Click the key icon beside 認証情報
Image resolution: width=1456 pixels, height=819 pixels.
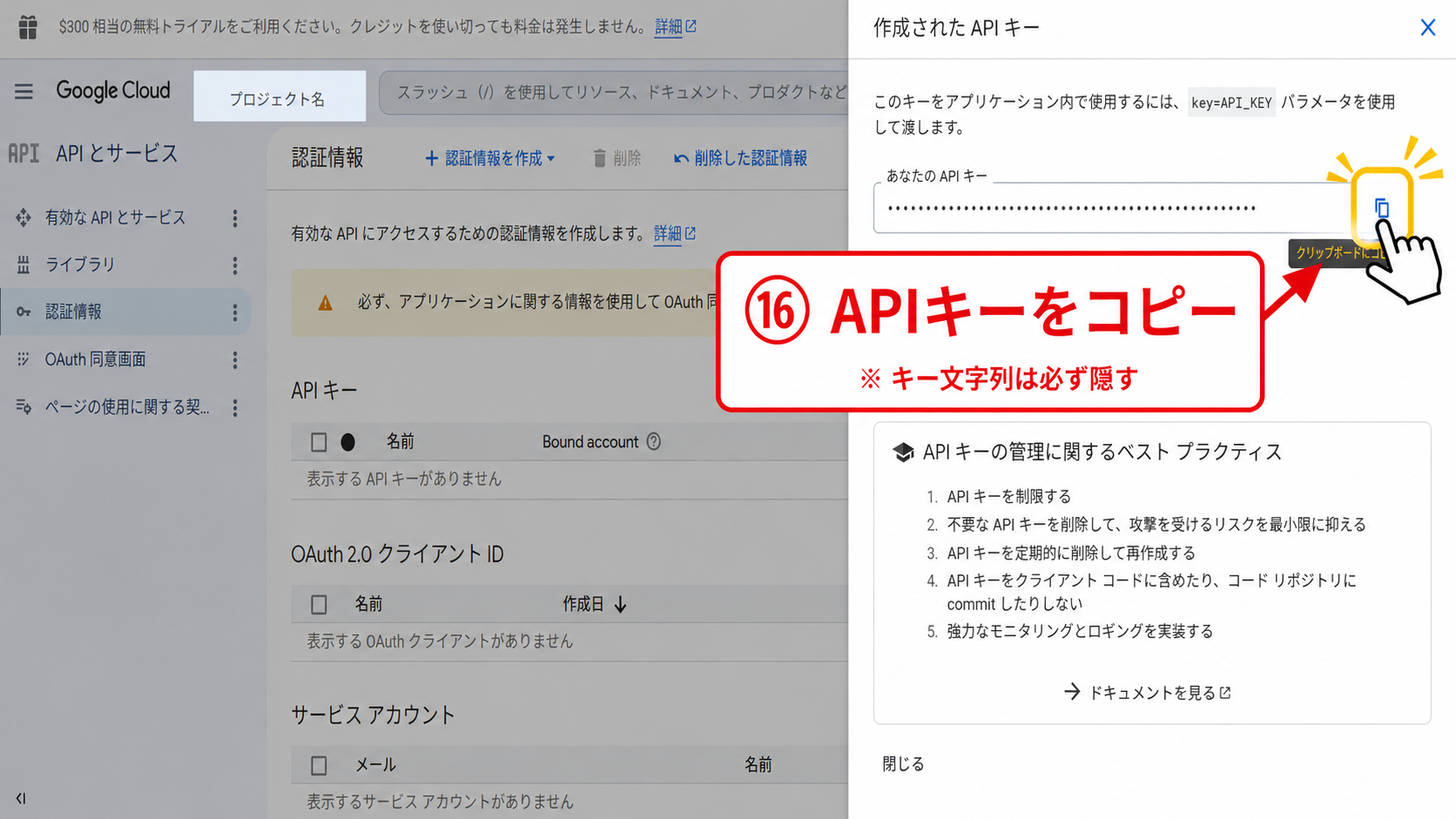click(24, 312)
